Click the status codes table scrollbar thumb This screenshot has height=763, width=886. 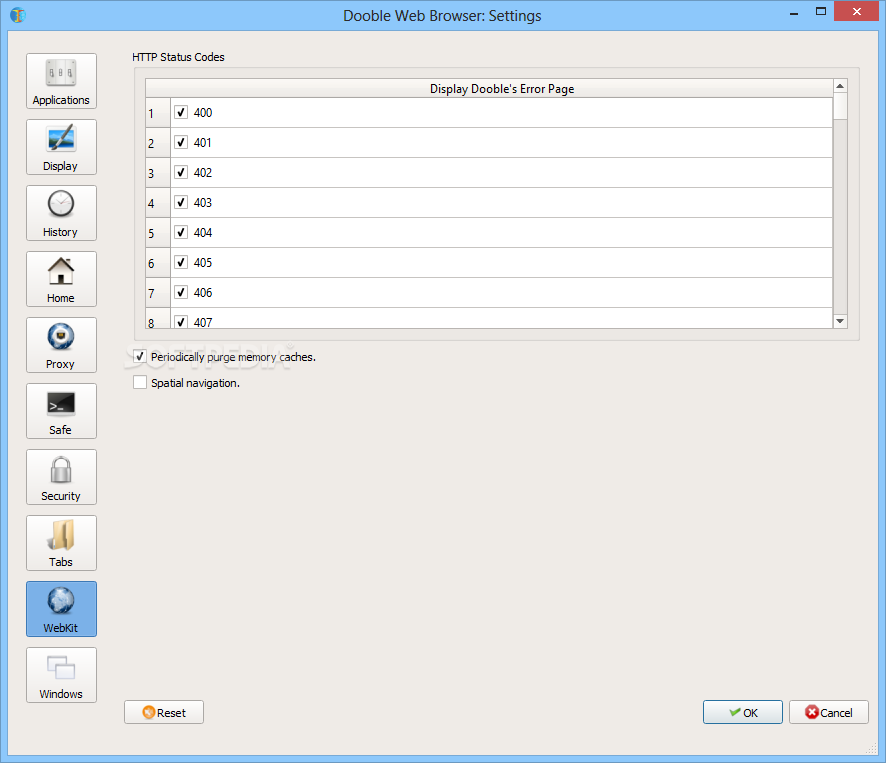[x=840, y=106]
